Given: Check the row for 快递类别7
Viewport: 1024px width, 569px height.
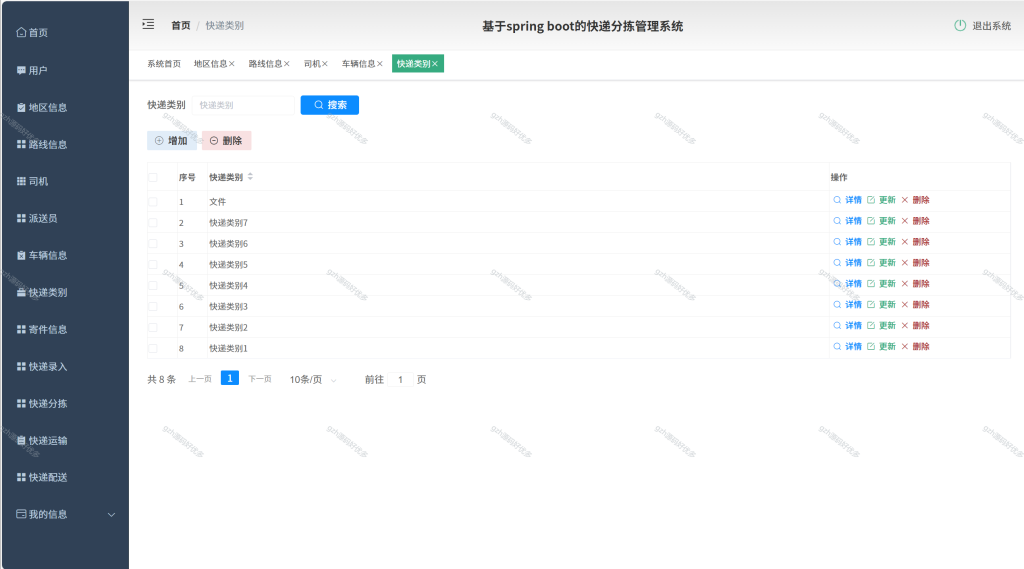Looking at the screenshot, I should click(153, 223).
